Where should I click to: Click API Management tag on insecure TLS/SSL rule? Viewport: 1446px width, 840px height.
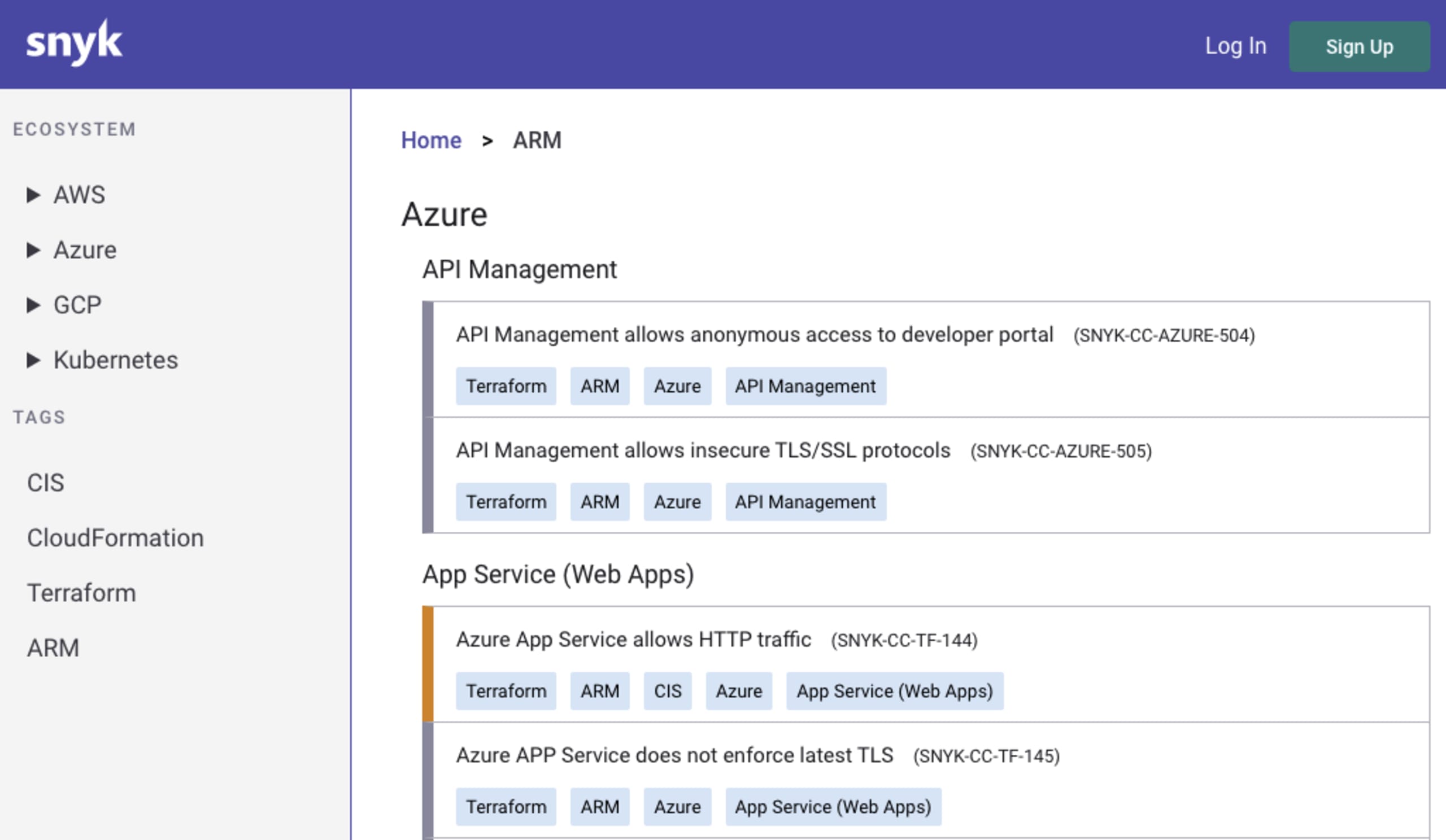point(805,502)
